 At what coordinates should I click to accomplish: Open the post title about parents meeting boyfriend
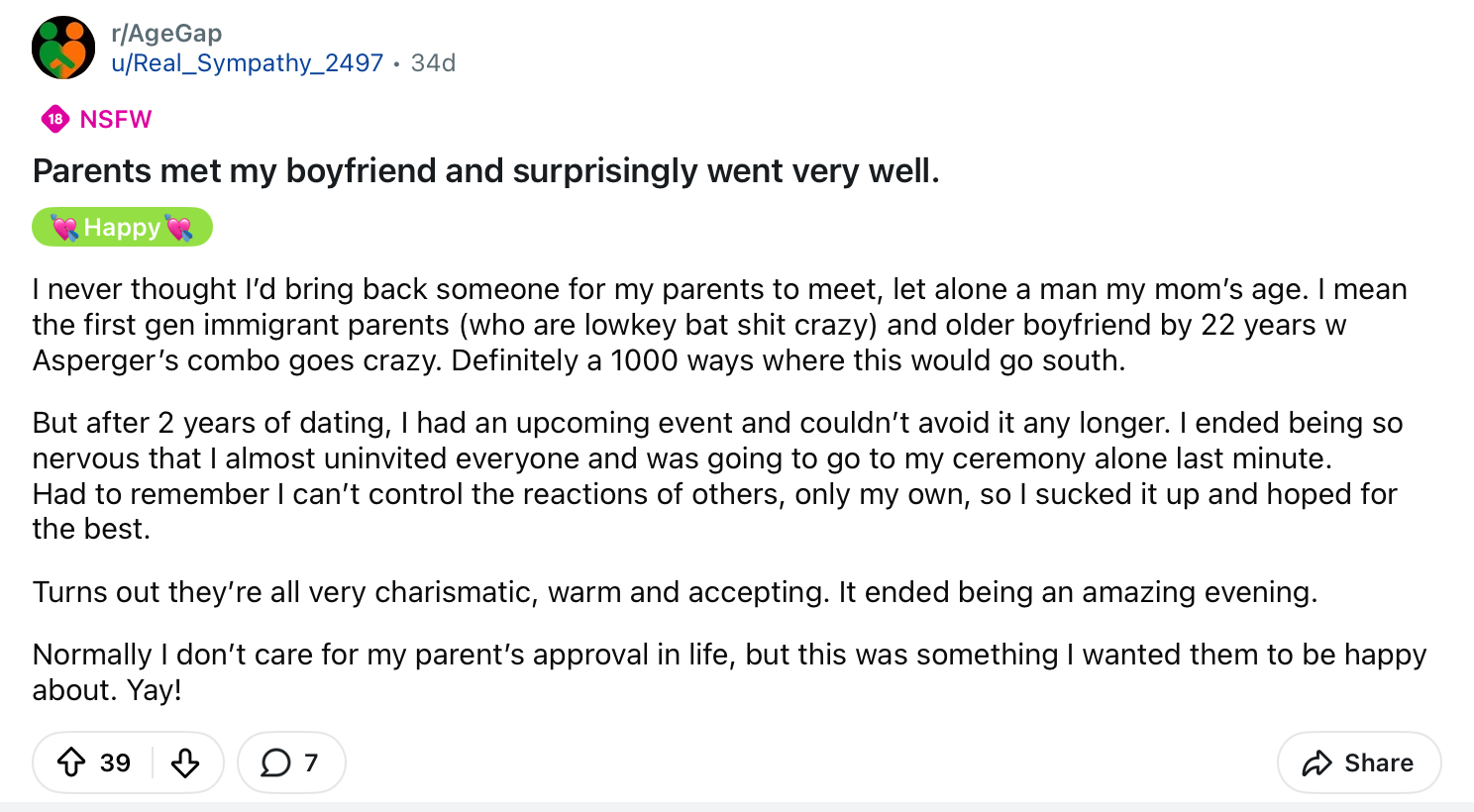485,171
